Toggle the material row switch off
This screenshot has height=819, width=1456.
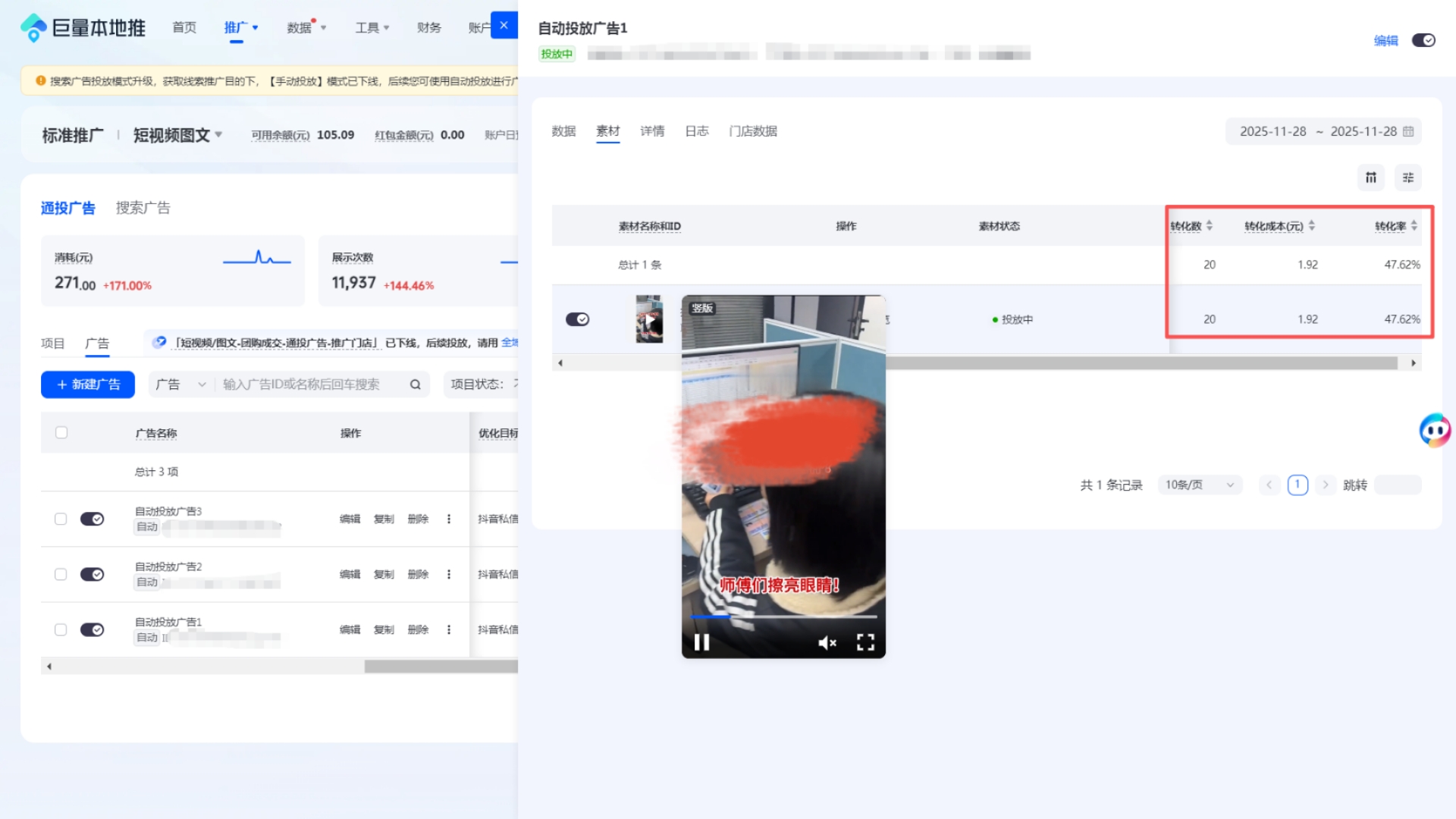coord(577,319)
